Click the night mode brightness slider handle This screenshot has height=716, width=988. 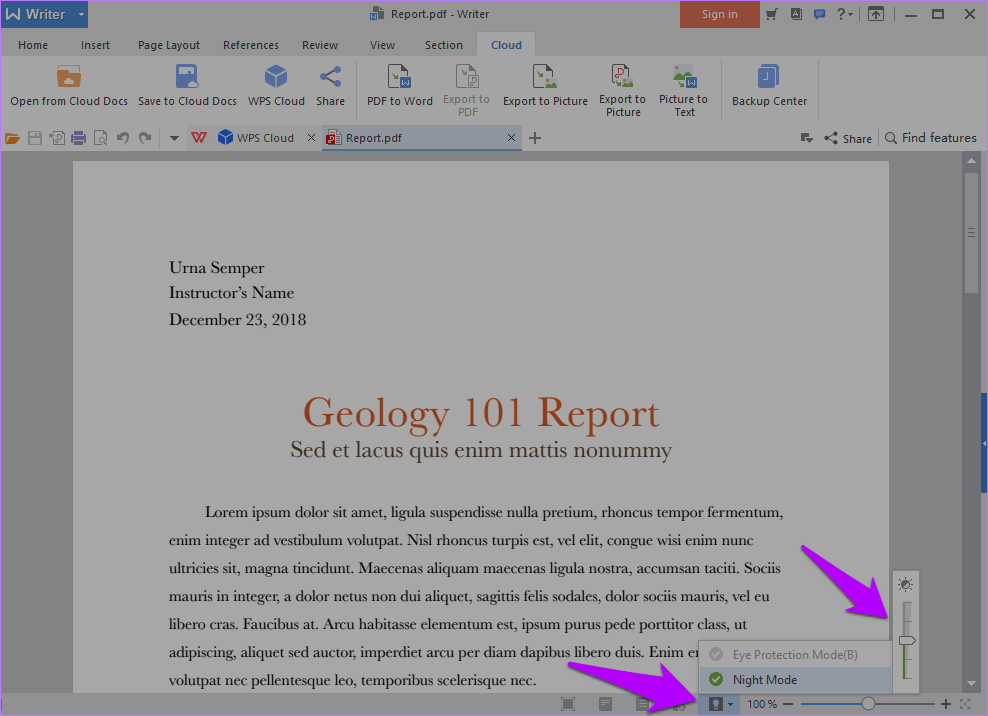click(x=907, y=640)
